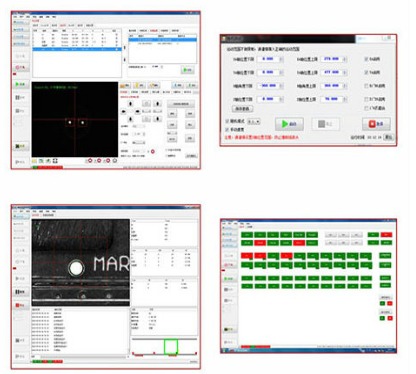Click the up-arrow jog button at top of direction pad
Image resolution: width=416 pixels, height=374 pixels.
131,104
